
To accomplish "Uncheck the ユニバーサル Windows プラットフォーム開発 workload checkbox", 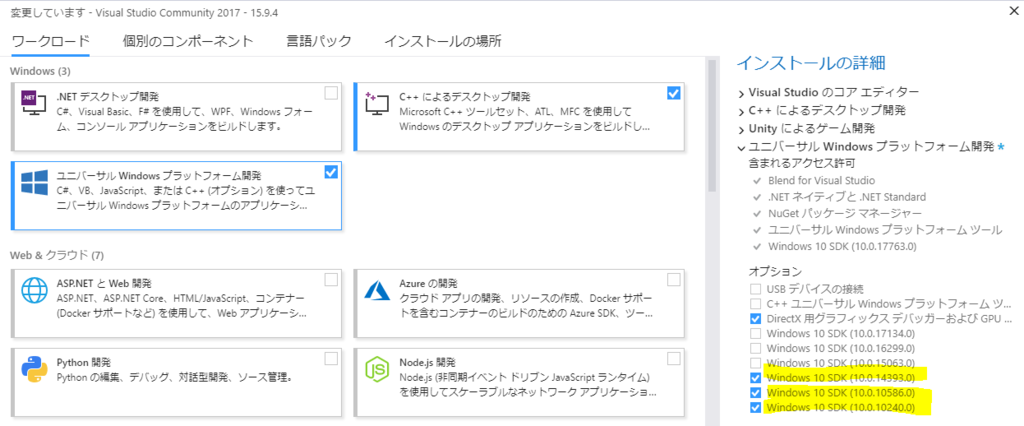I will click(331, 172).
